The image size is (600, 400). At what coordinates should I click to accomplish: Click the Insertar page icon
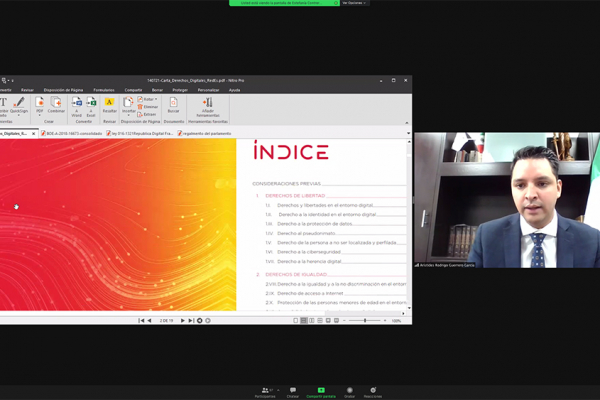click(128, 102)
